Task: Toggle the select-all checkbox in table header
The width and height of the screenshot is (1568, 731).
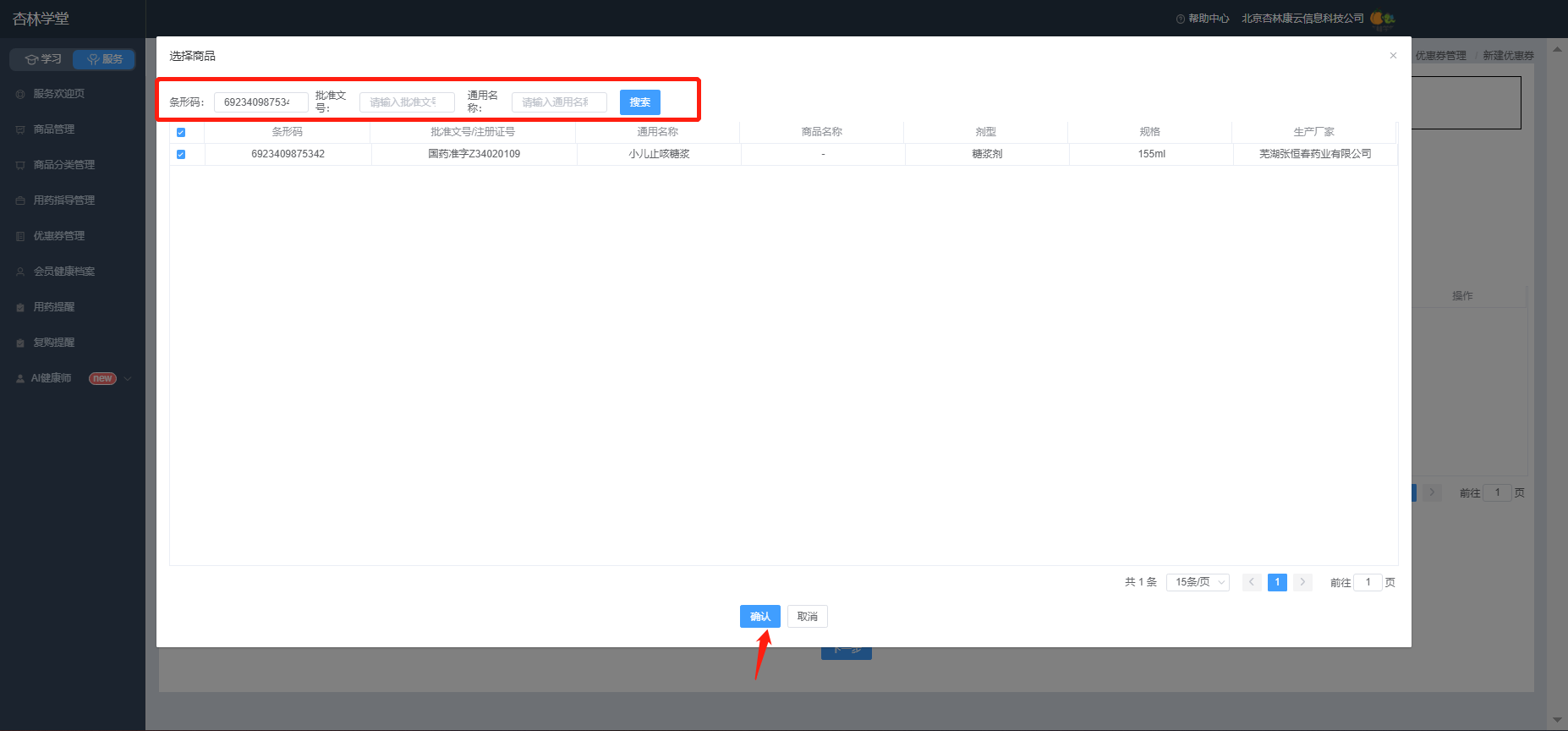Action: pos(180,132)
